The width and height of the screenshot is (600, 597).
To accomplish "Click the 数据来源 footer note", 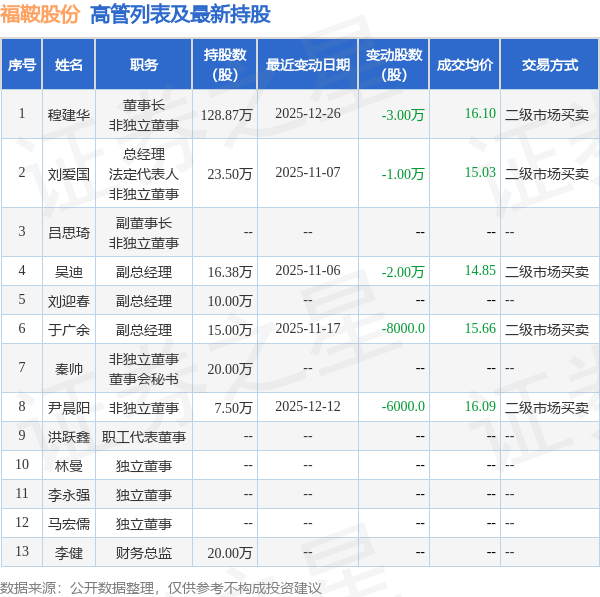I will tap(160, 588).
